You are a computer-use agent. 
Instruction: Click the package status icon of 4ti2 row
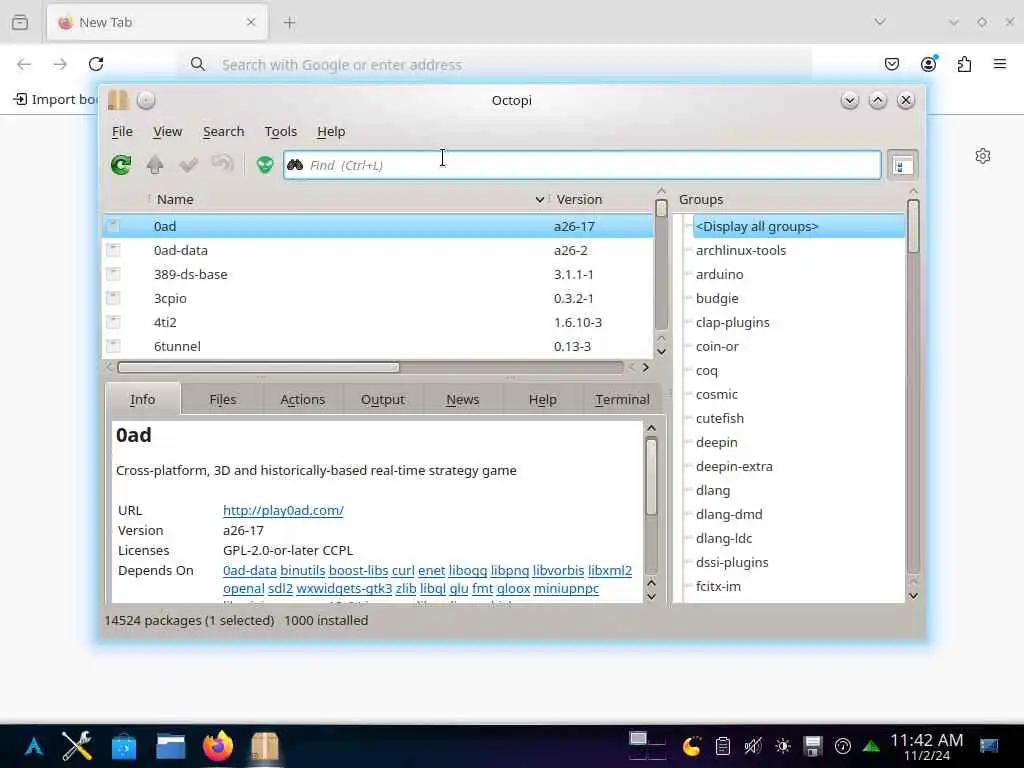point(113,322)
